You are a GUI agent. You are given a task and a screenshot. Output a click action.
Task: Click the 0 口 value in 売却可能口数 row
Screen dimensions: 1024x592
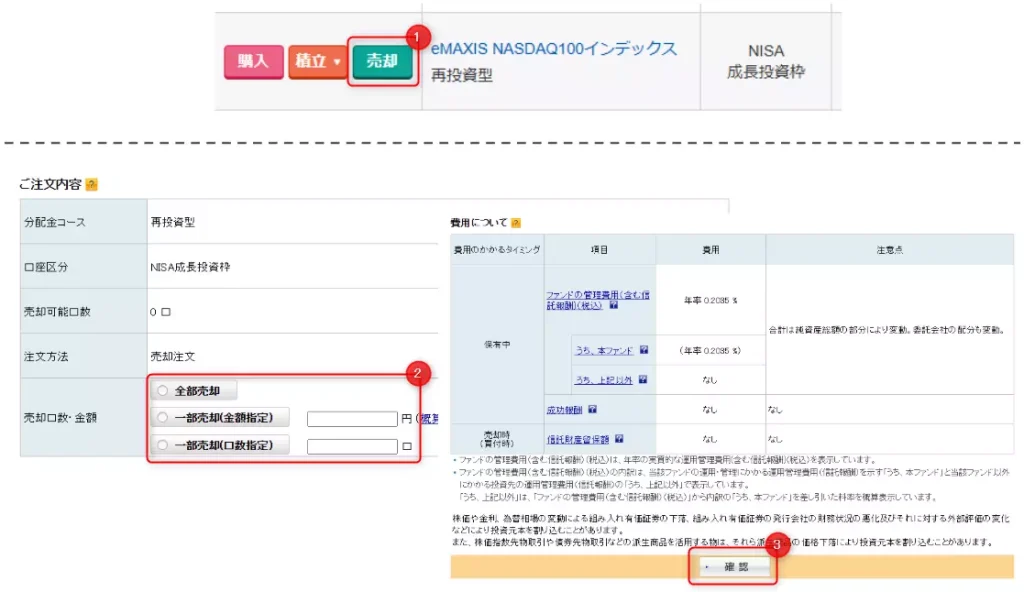click(x=160, y=312)
